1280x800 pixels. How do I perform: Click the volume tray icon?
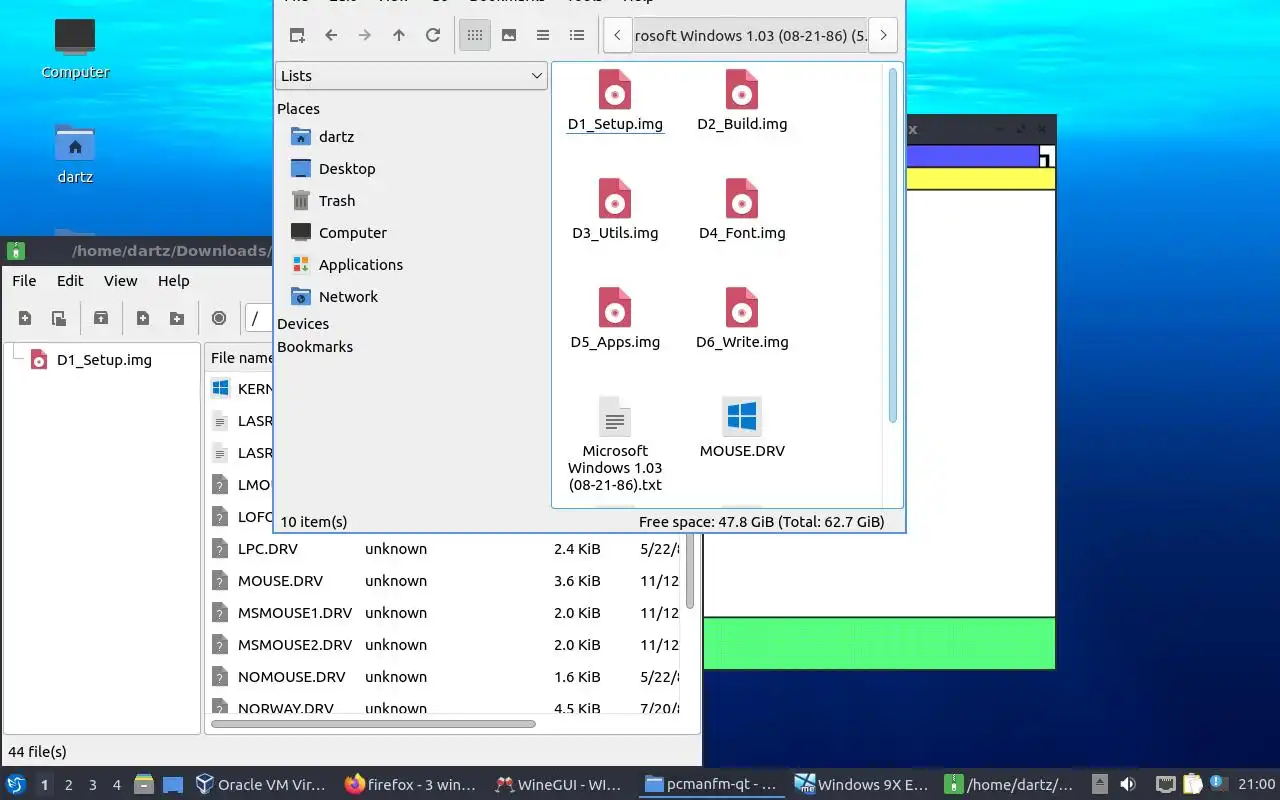(x=1127, y=784)
